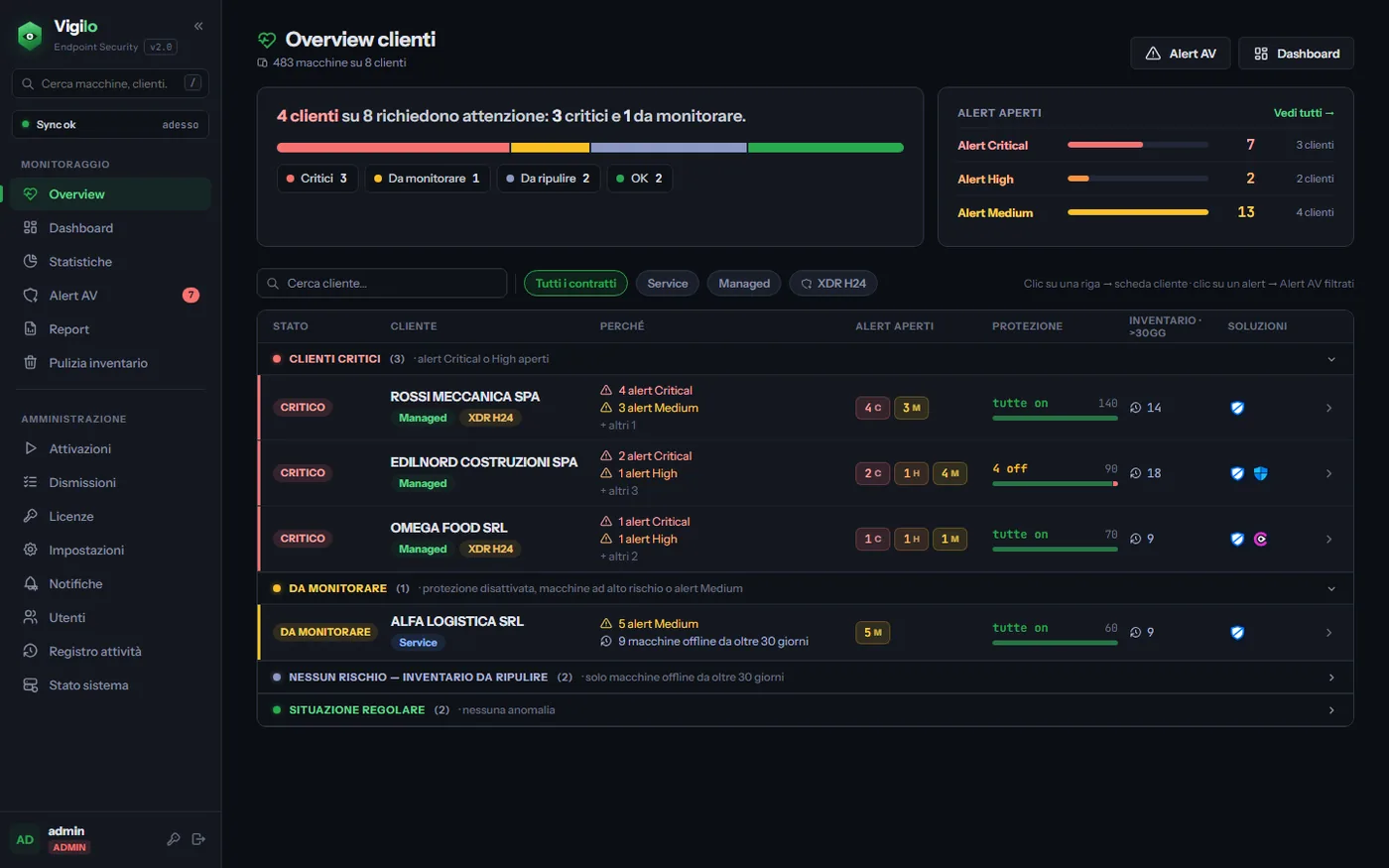Click the Defender shield icon for Edilnord
The width and height of the screenshot is (1389, 868).
pyautogui.click(x=1260, y=473)
